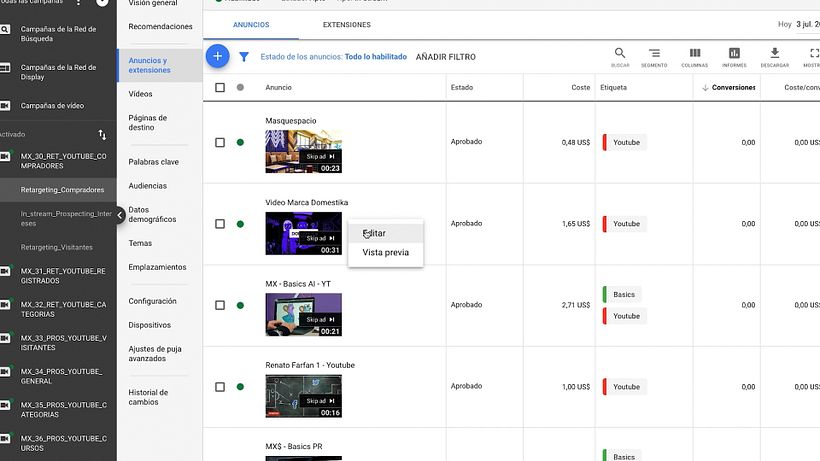
Task: Sort by the Coste column header
Action: coord(580,87)
